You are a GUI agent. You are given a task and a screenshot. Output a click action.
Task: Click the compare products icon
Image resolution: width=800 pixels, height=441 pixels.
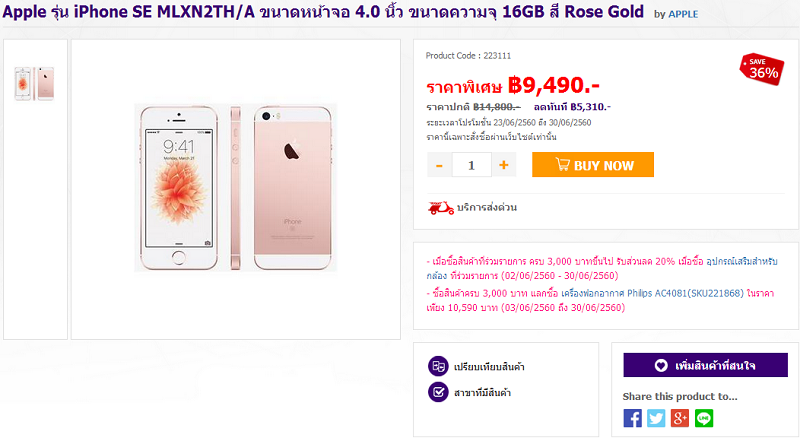(x=438, y=366)
